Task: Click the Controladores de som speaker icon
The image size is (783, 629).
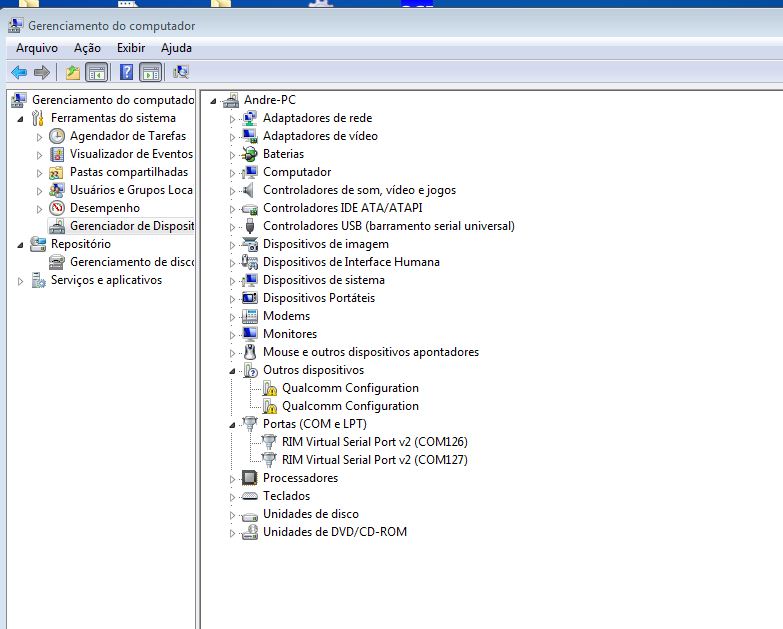Action: tap(249, 190)
